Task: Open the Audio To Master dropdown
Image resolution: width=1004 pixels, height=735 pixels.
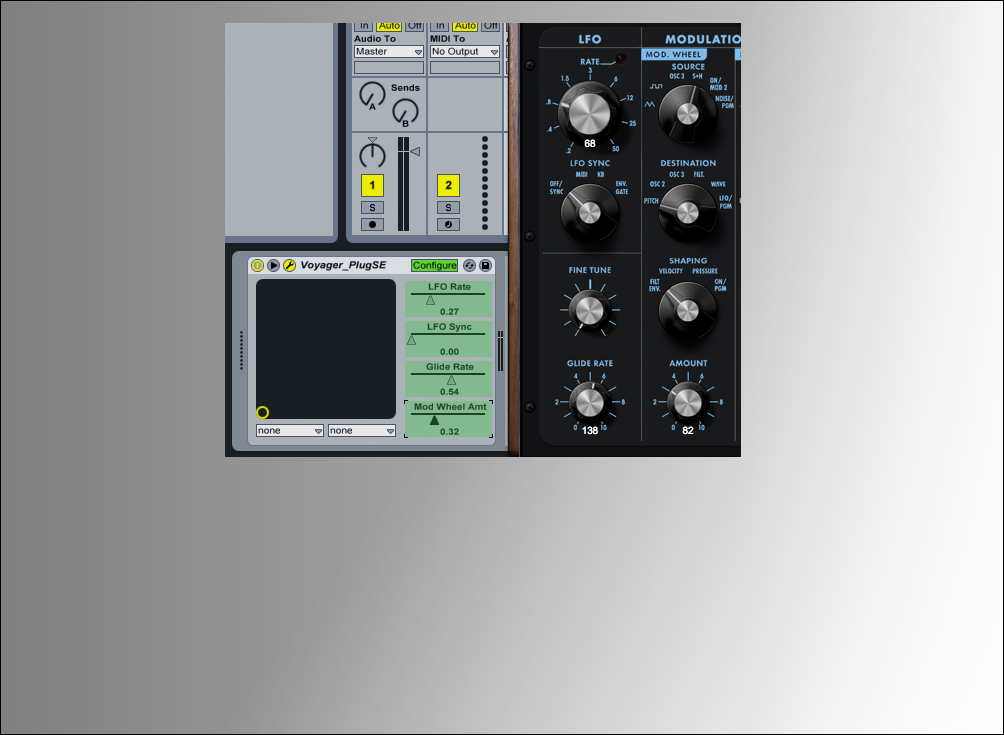Action: click(x=389, y=52)
